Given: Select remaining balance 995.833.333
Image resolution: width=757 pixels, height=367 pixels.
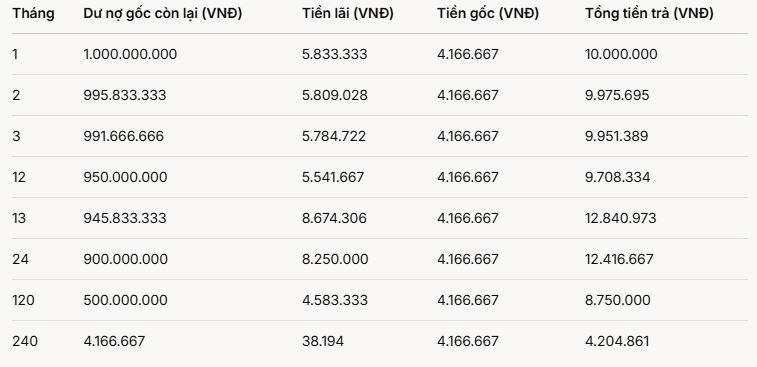Looking at the screenshot, I should coord(125,95).
